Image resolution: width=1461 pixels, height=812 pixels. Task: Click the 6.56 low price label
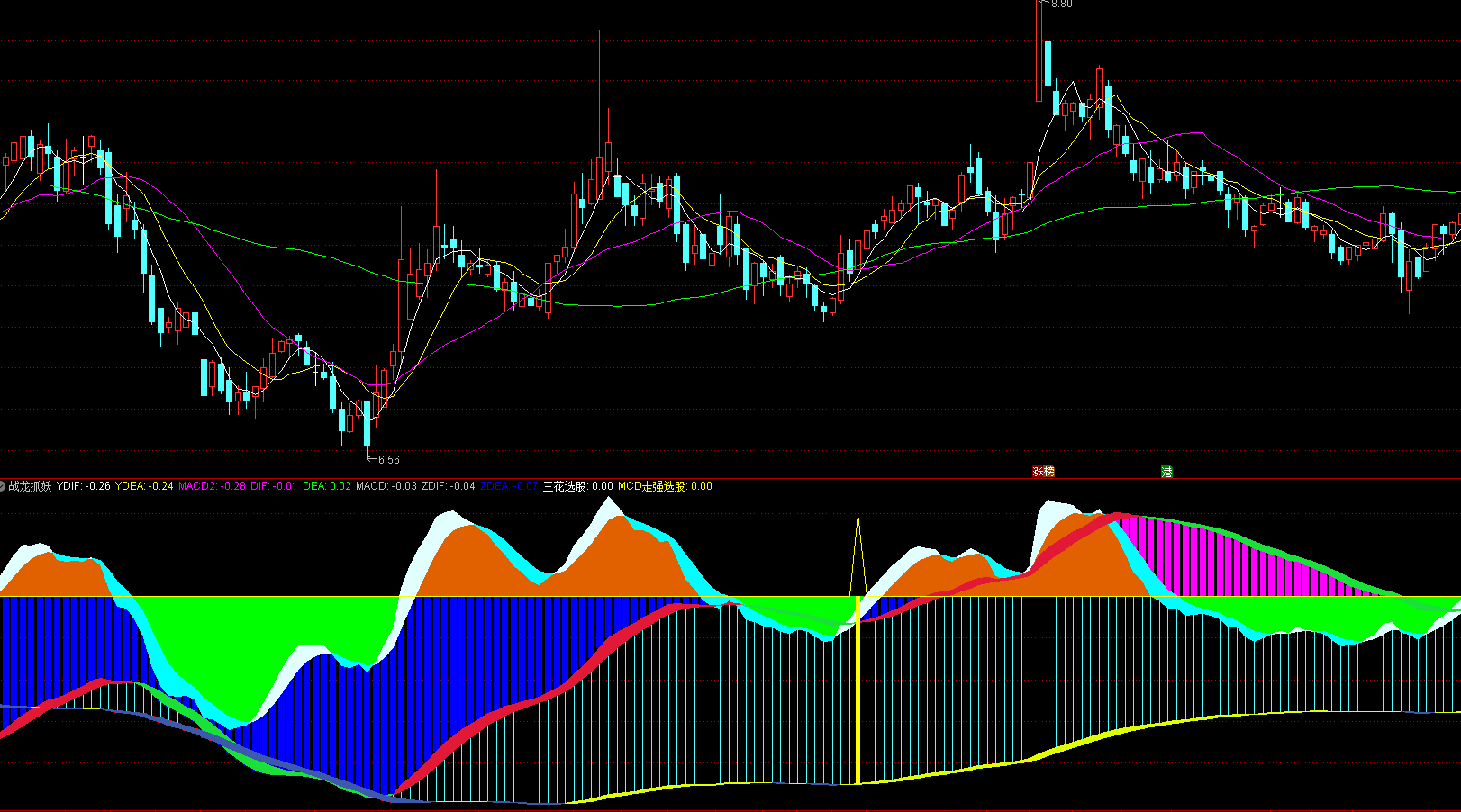point(388,460)
